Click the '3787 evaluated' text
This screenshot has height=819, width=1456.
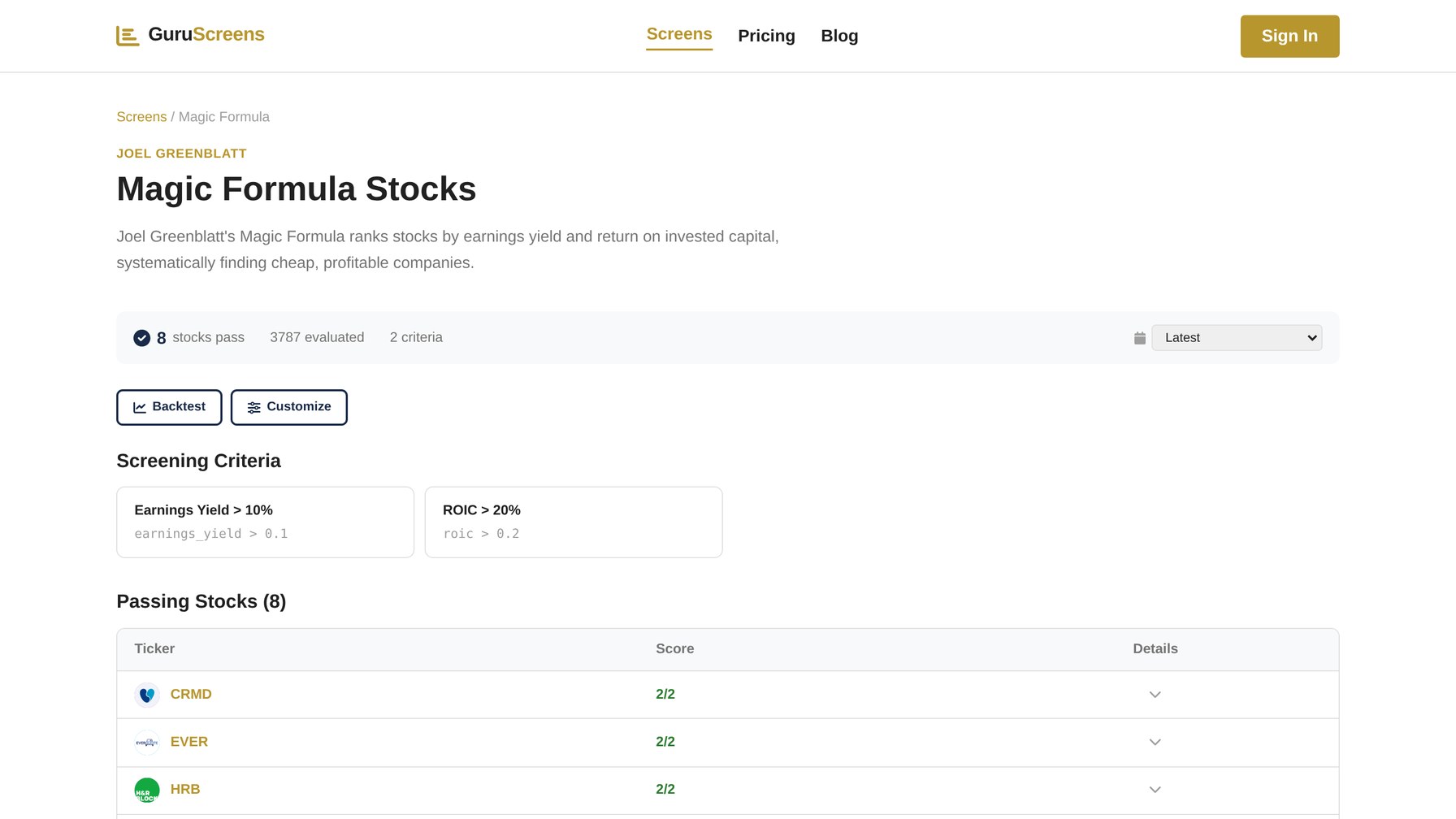coord(317,337)
